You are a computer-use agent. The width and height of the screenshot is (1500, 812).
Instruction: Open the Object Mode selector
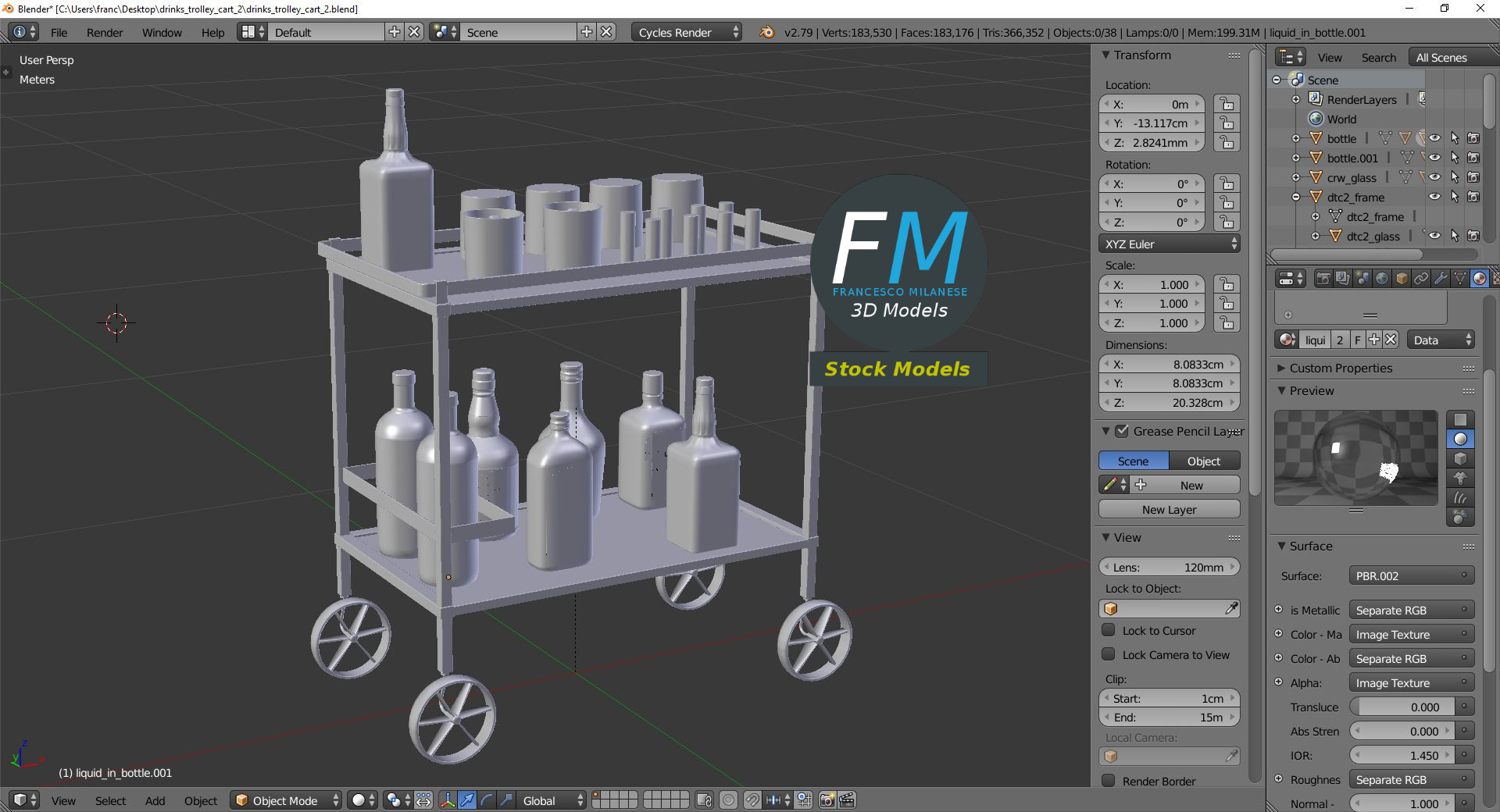click(286, 800)
